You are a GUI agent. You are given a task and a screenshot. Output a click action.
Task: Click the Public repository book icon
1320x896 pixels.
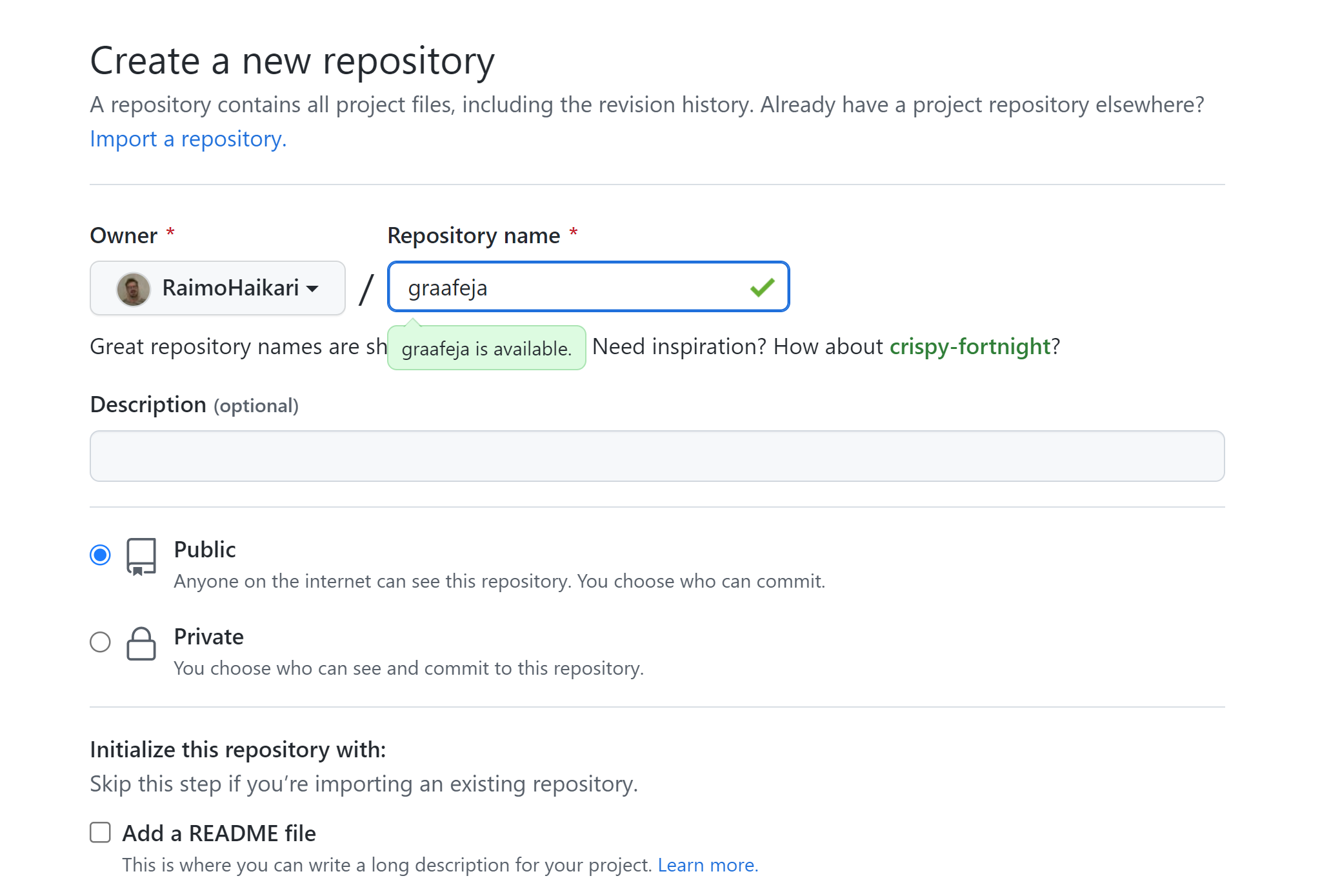pyautogui.click(x=141, y=557)
